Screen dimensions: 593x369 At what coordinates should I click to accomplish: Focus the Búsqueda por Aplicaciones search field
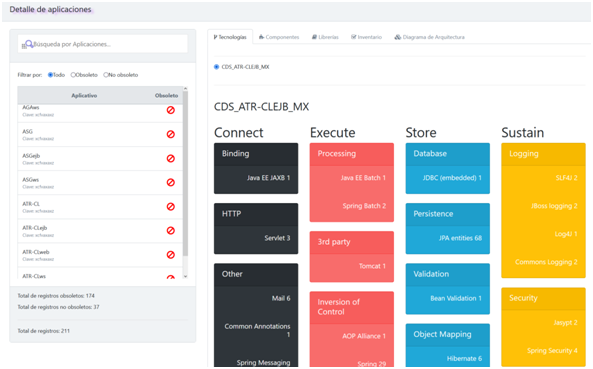pos(102,44)
